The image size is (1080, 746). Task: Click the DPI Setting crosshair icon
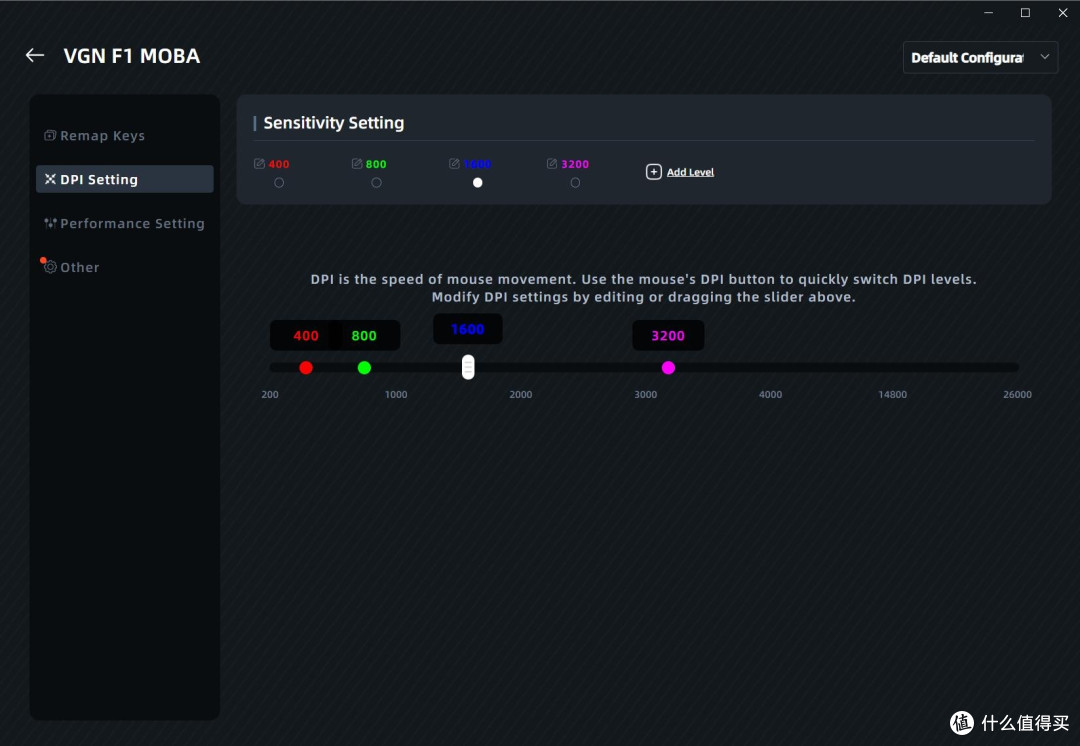click(x=50, y=179)
